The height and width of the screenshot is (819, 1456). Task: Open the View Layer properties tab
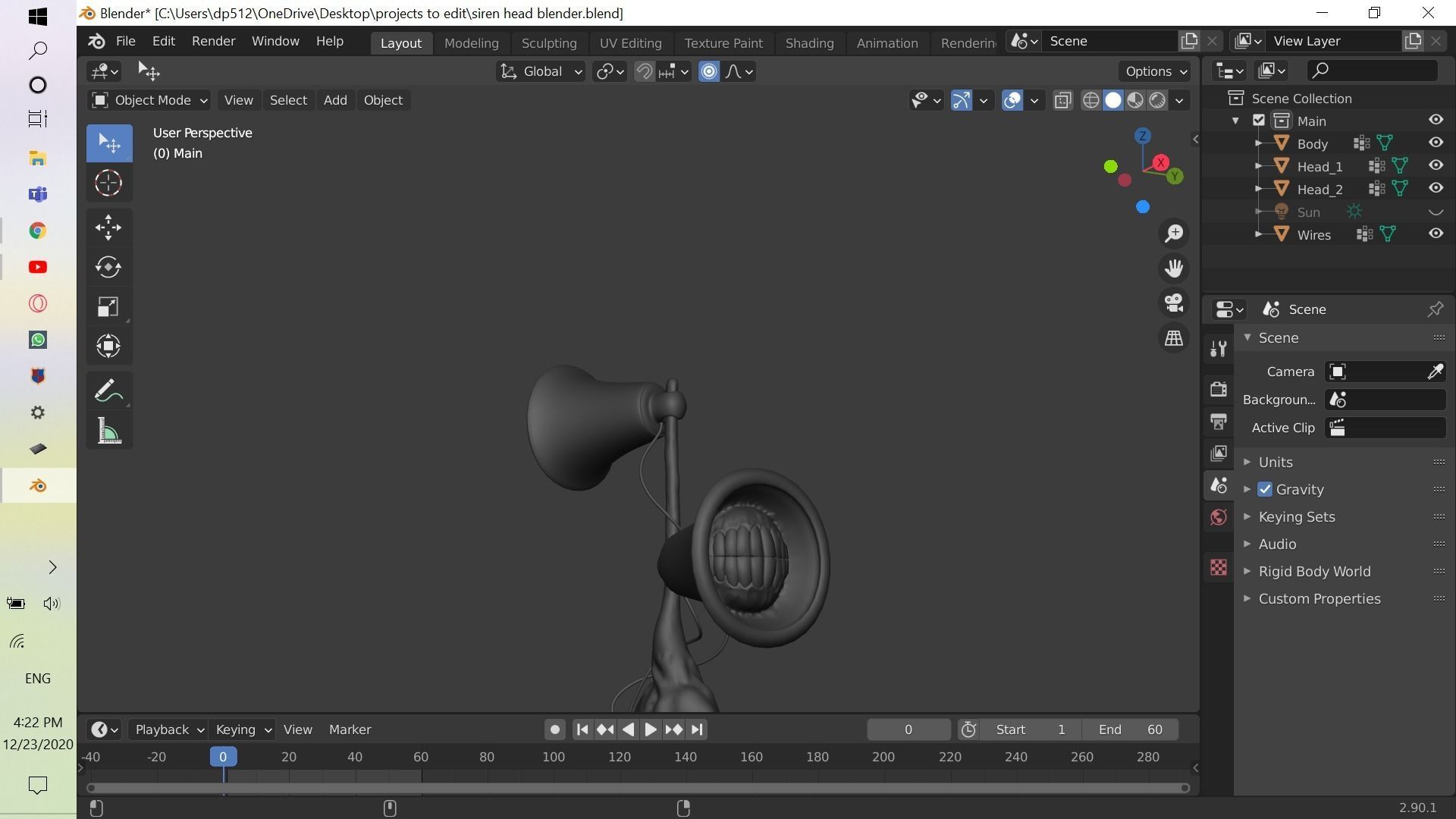coord(1219,453)
